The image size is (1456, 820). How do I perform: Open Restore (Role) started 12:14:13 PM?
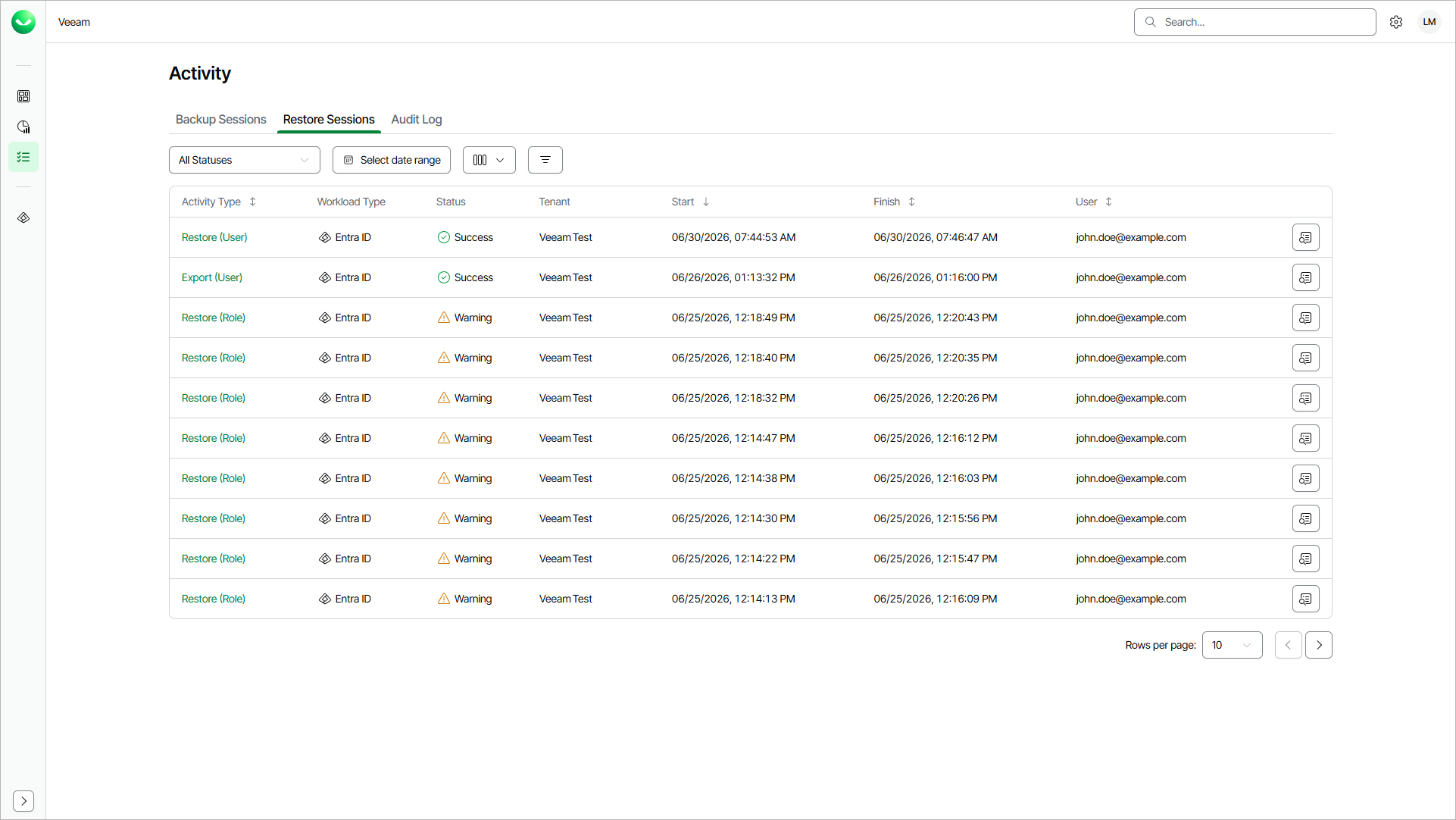click(x=214, y=599)
